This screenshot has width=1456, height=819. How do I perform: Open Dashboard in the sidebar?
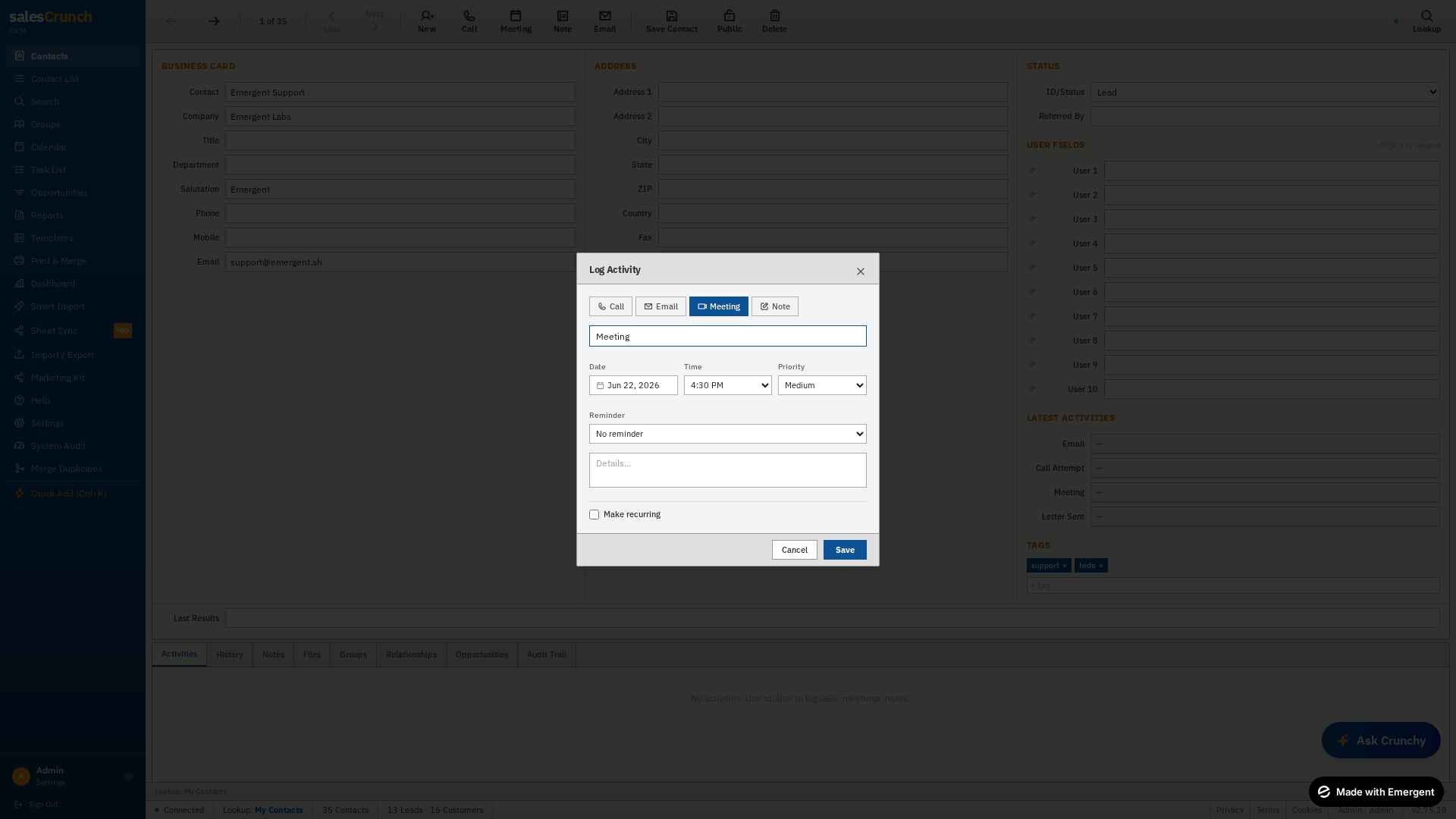(x=73, y=284)
